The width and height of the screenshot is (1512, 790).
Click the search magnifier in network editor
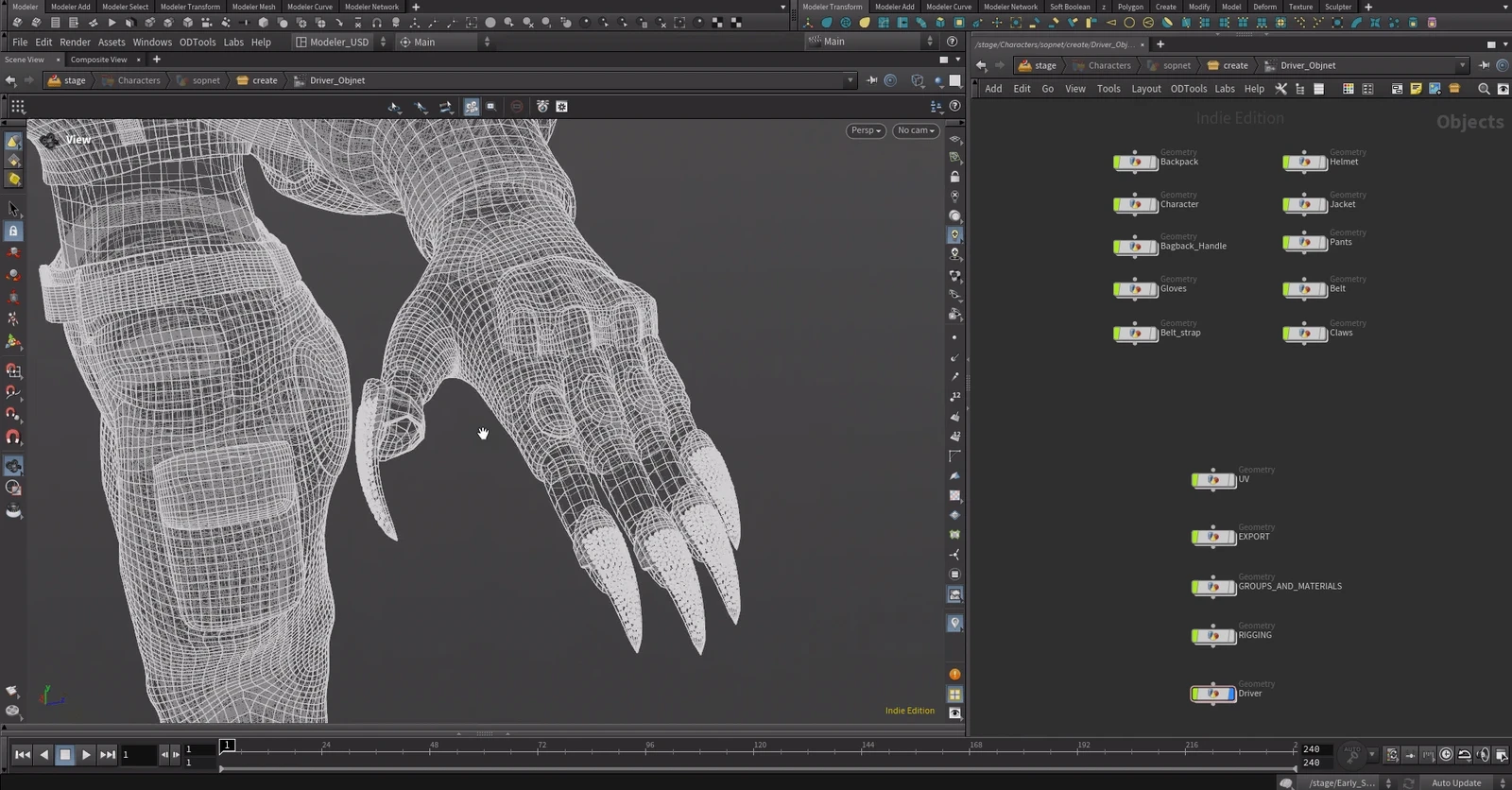tap(1484, 89)
